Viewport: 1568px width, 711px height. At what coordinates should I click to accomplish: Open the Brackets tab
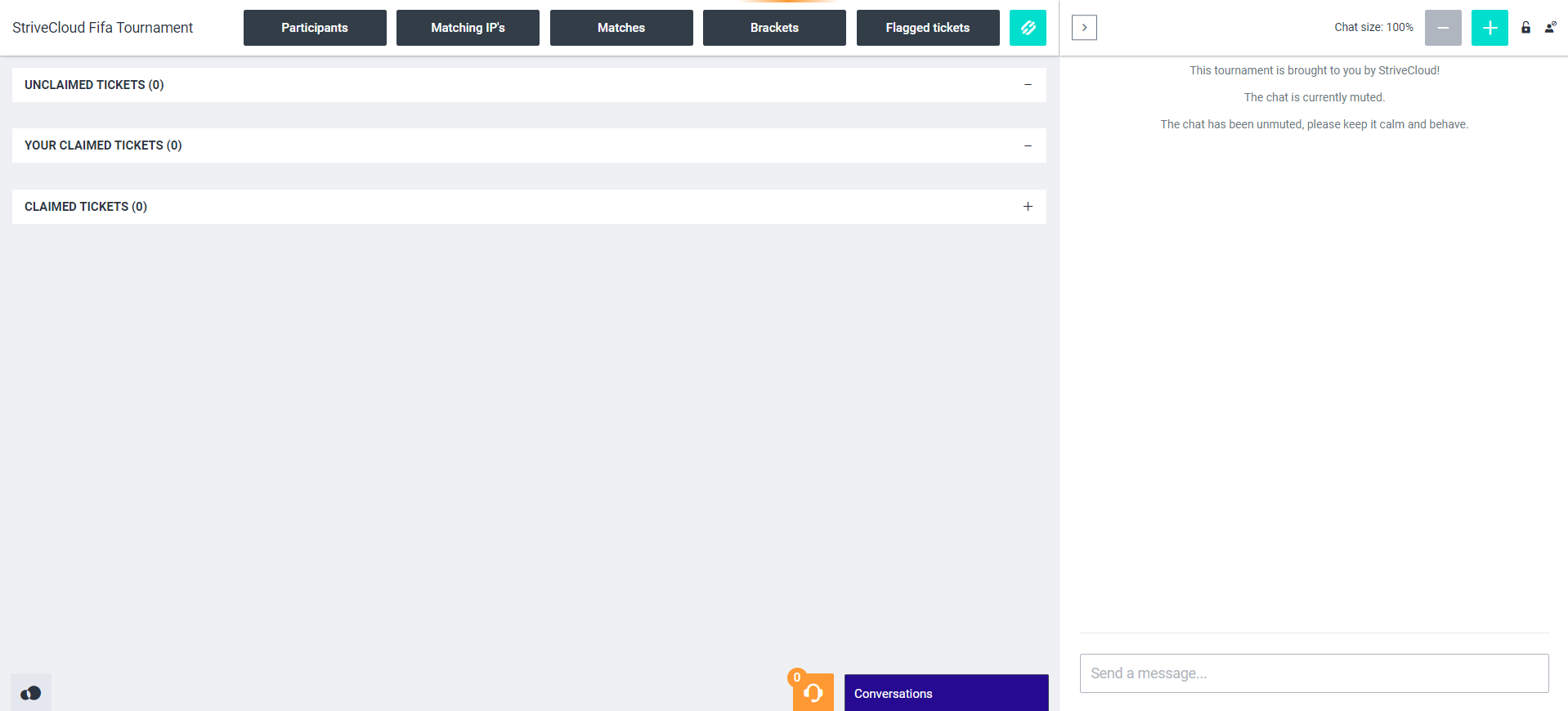coord(774,28)
